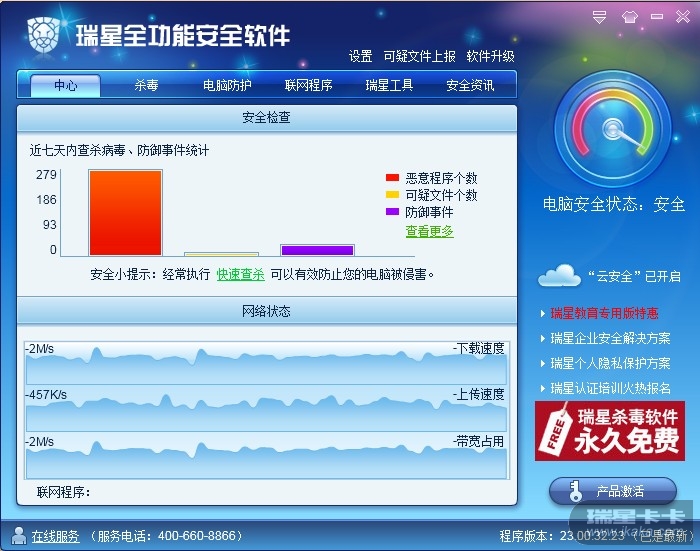Click the 永久免费 free antivirus banner
This screenshot has height=551, width=700.
[x=610, y=430]
